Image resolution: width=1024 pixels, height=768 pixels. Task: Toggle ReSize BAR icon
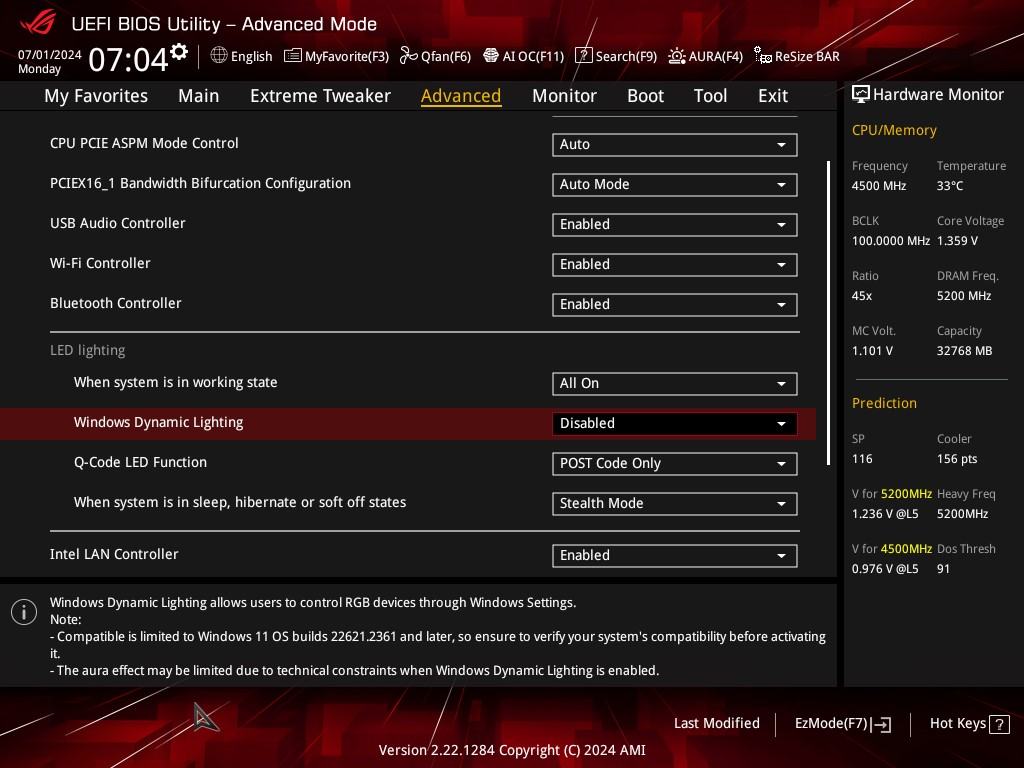pos(762,56)
